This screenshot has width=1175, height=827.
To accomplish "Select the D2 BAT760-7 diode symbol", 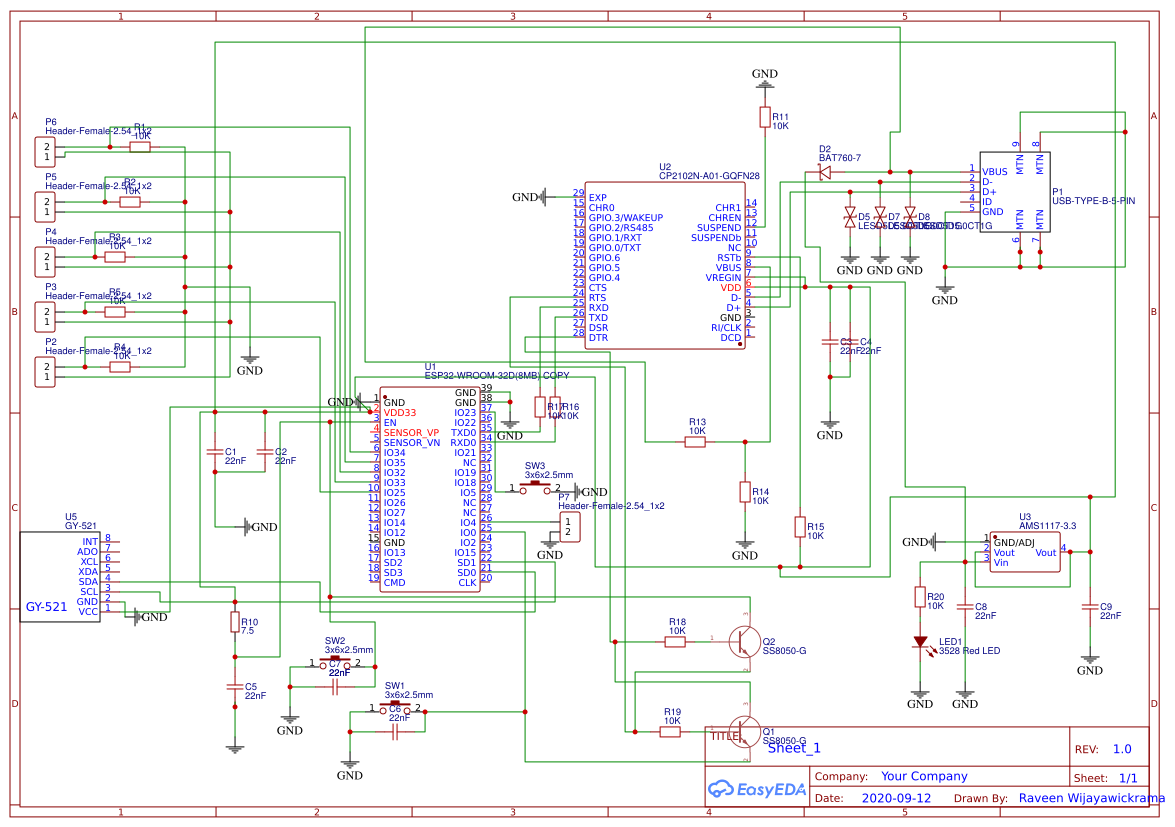I will 824,172.
